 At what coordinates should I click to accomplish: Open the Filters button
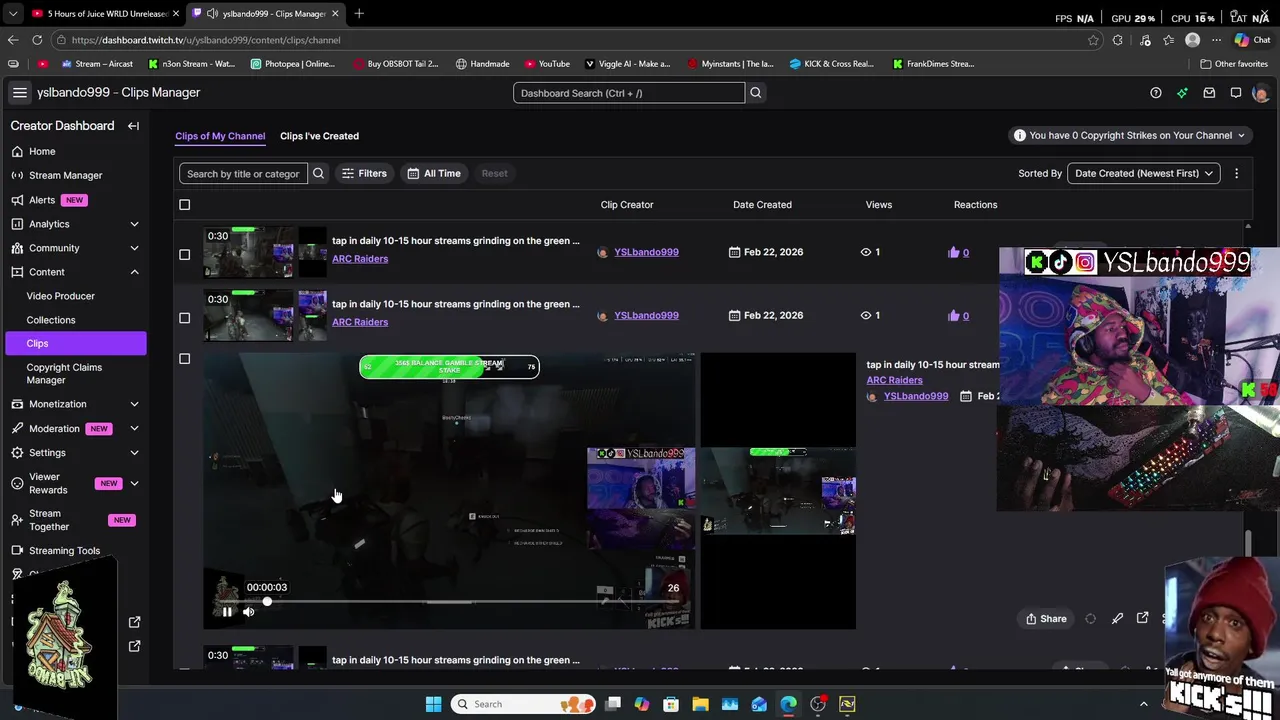pos(364,173)
